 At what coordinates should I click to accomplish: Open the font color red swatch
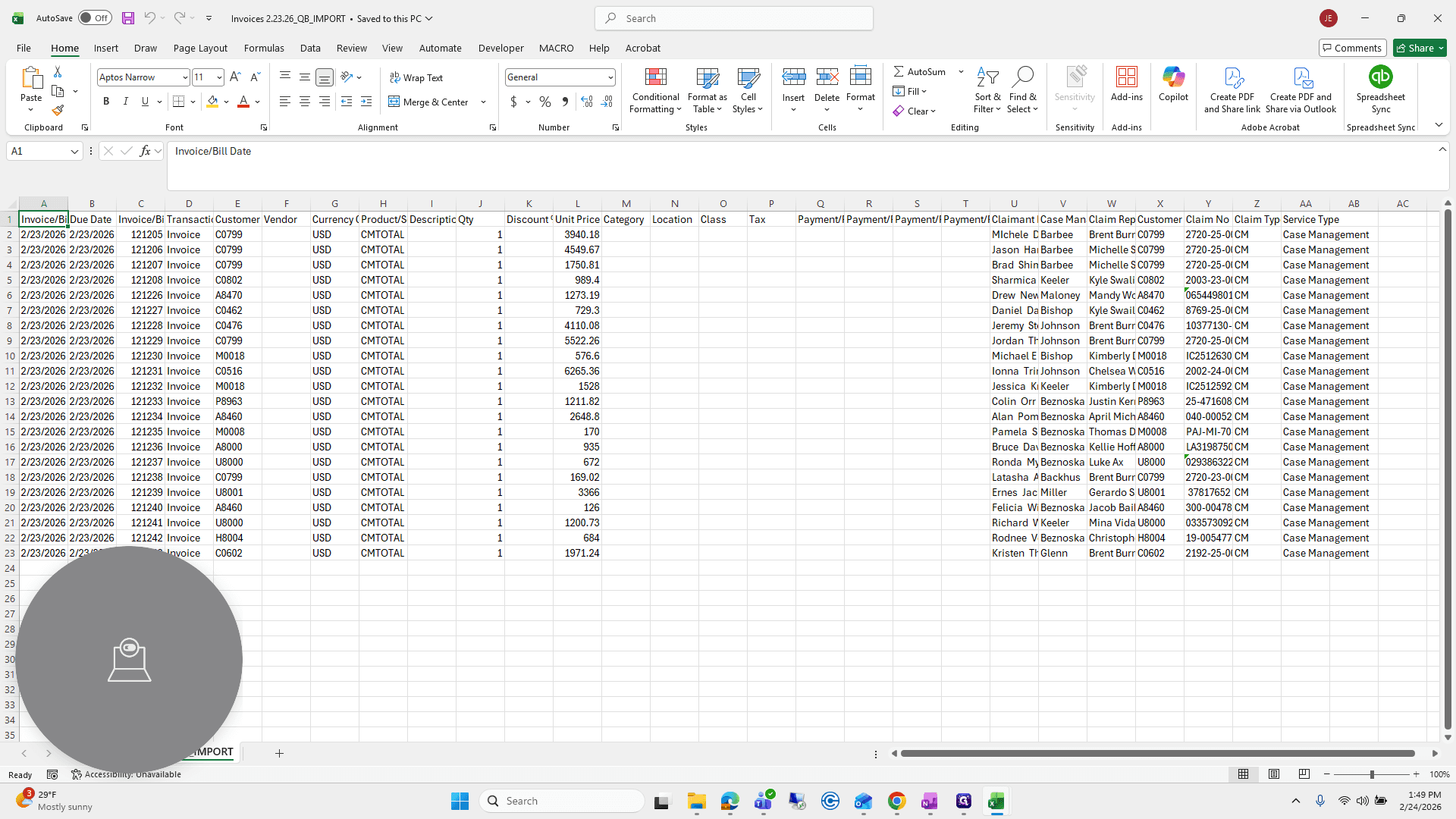[x=243, y=102]
